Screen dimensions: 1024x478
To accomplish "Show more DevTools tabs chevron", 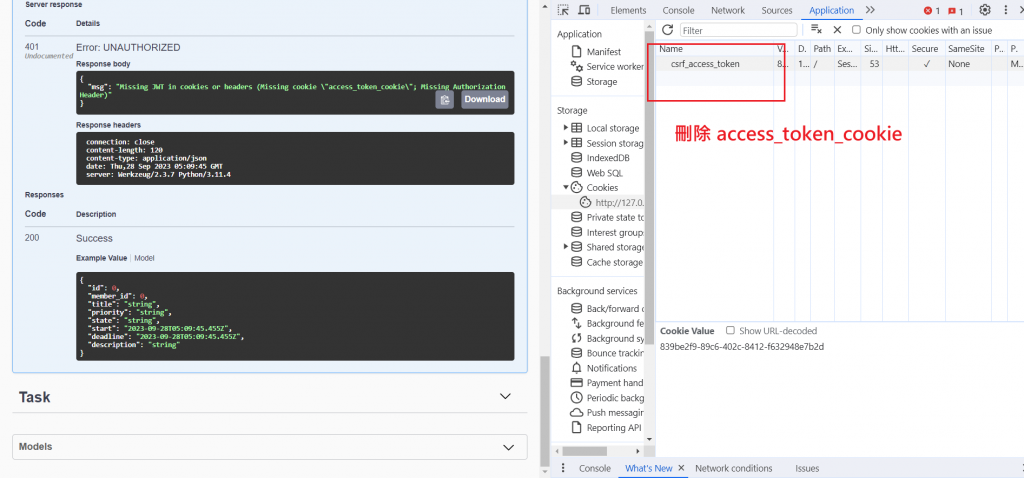I will click(x=870, y=10).
